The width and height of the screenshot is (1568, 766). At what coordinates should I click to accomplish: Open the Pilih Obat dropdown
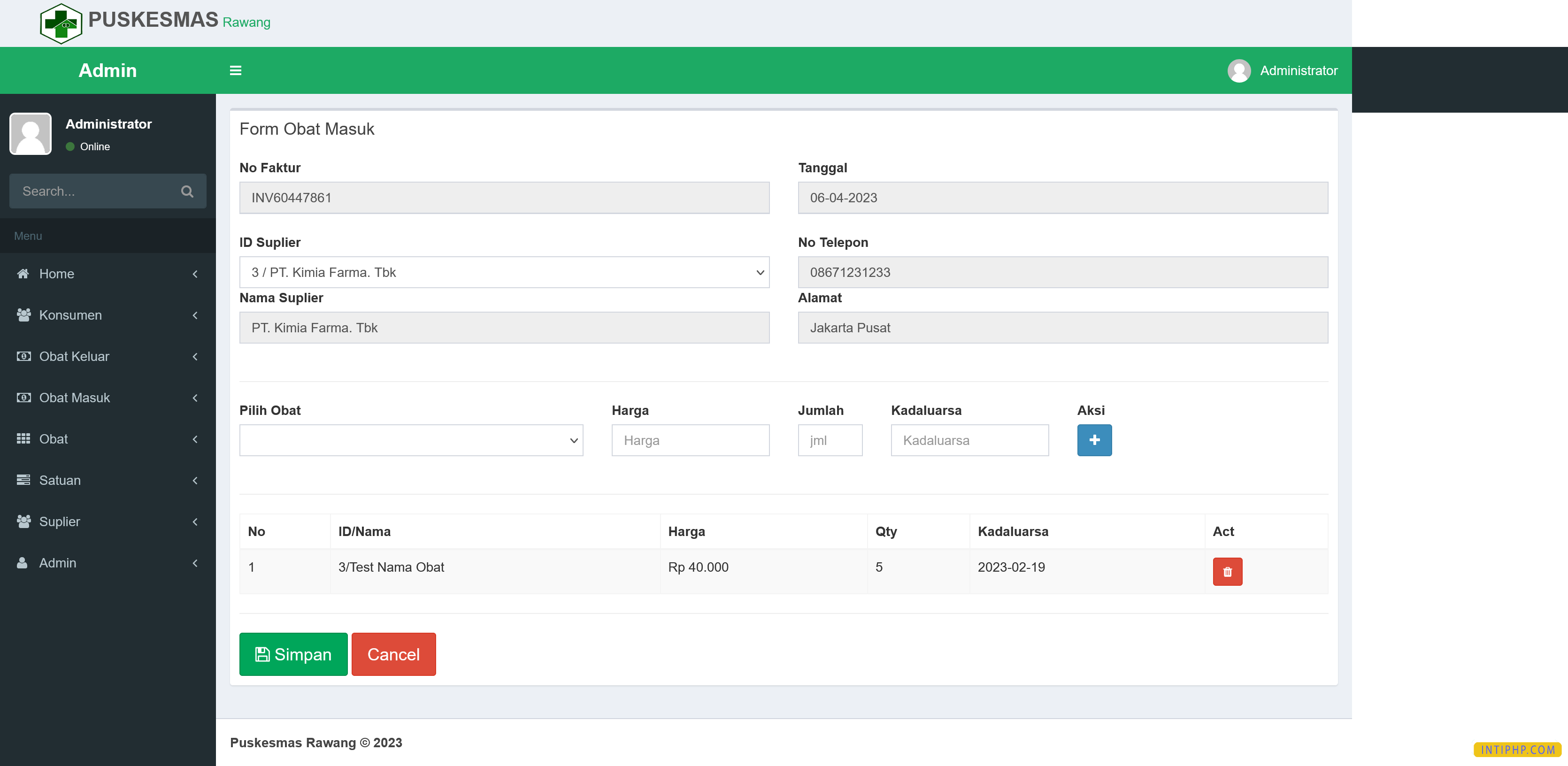411,440
